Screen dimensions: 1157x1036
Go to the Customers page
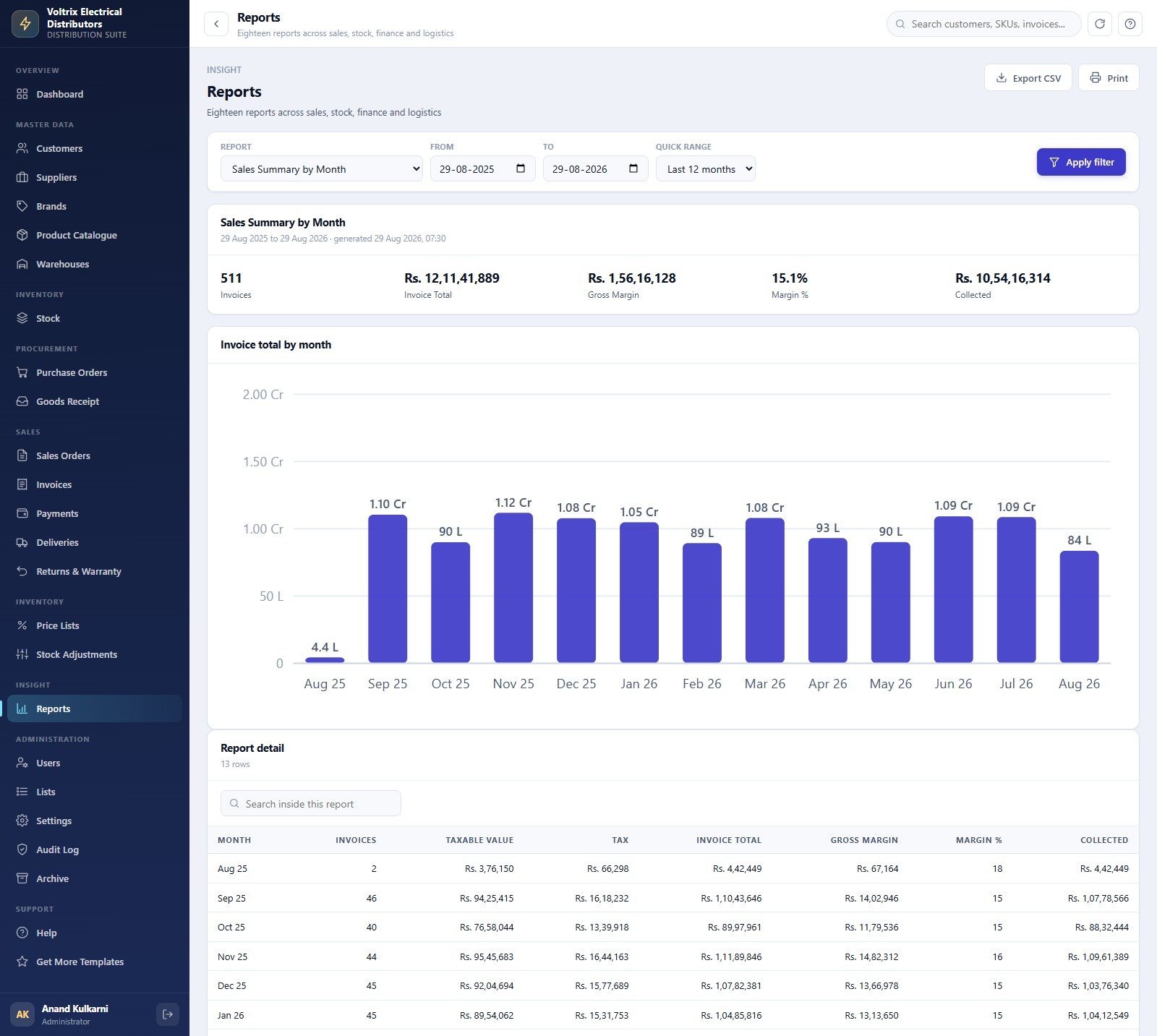pyautogui.click(x=94, y=148)
